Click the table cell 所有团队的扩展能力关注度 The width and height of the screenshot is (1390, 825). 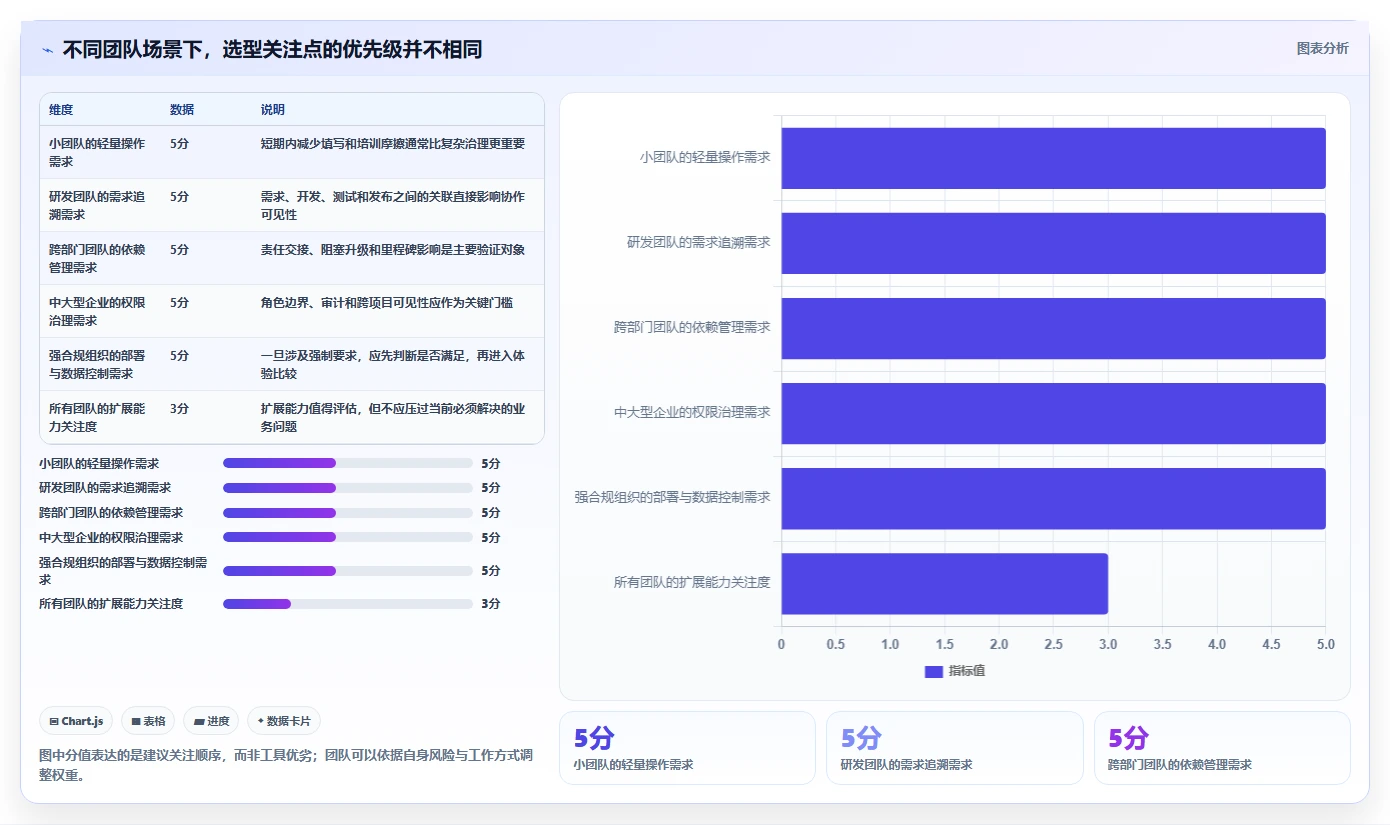point(97,417)
